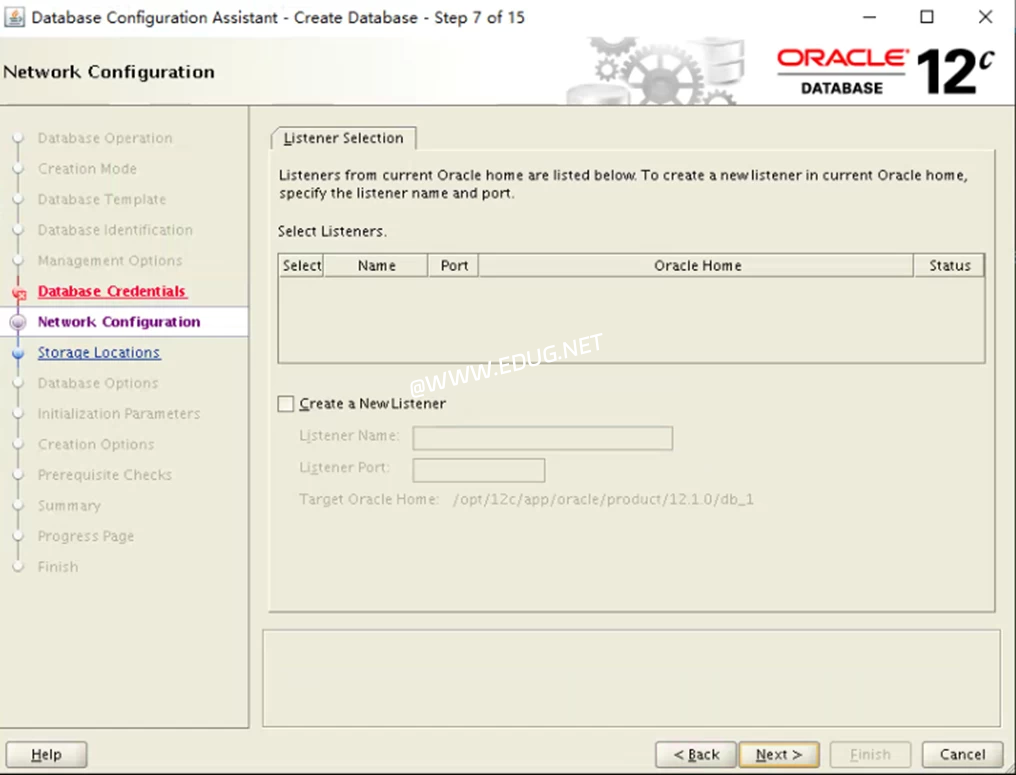Click the disabled Finish button
The height and width of the screenshot is (775, 1016).
point(870,754)
